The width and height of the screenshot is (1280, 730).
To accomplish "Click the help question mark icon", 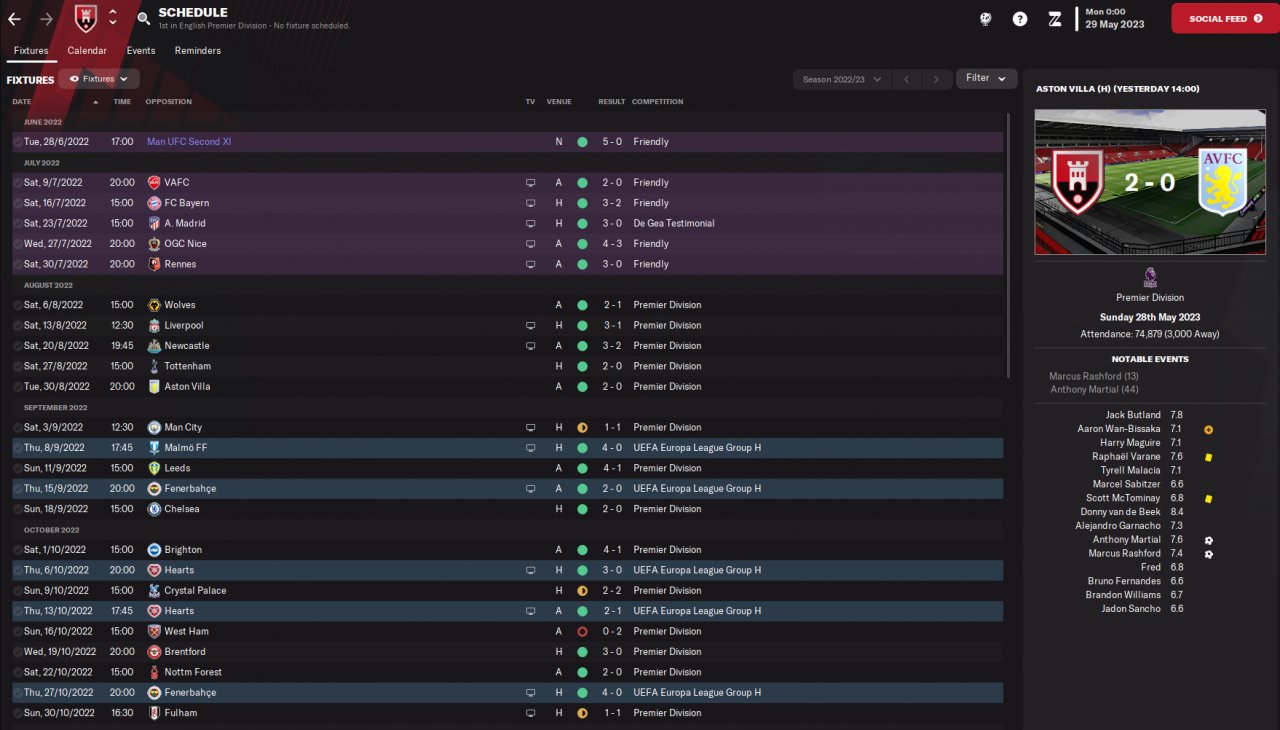I will click(x=1020, y=18).
